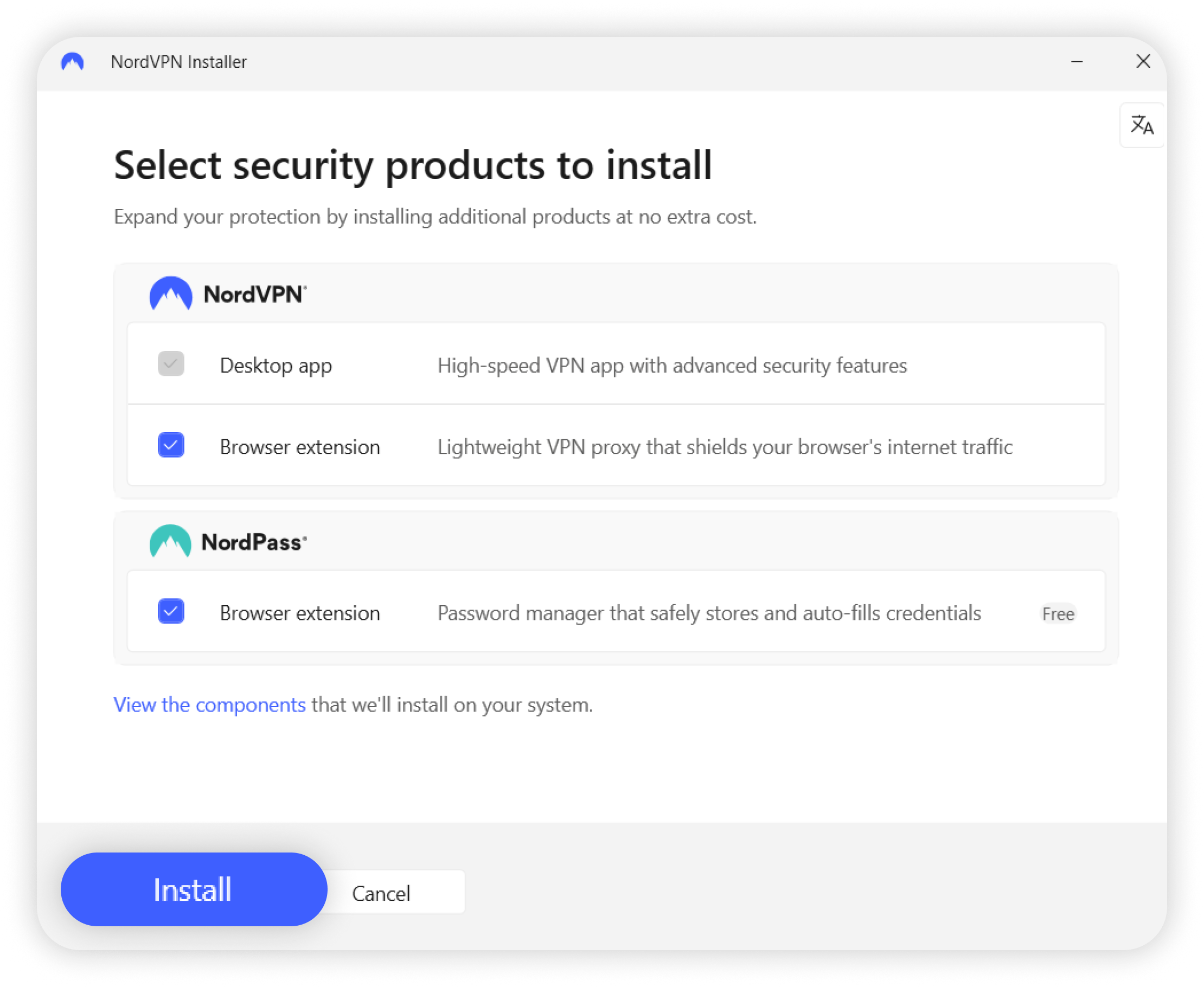
Task: Click the NordVPN Installer title text
Action: (x=178, y=61)
